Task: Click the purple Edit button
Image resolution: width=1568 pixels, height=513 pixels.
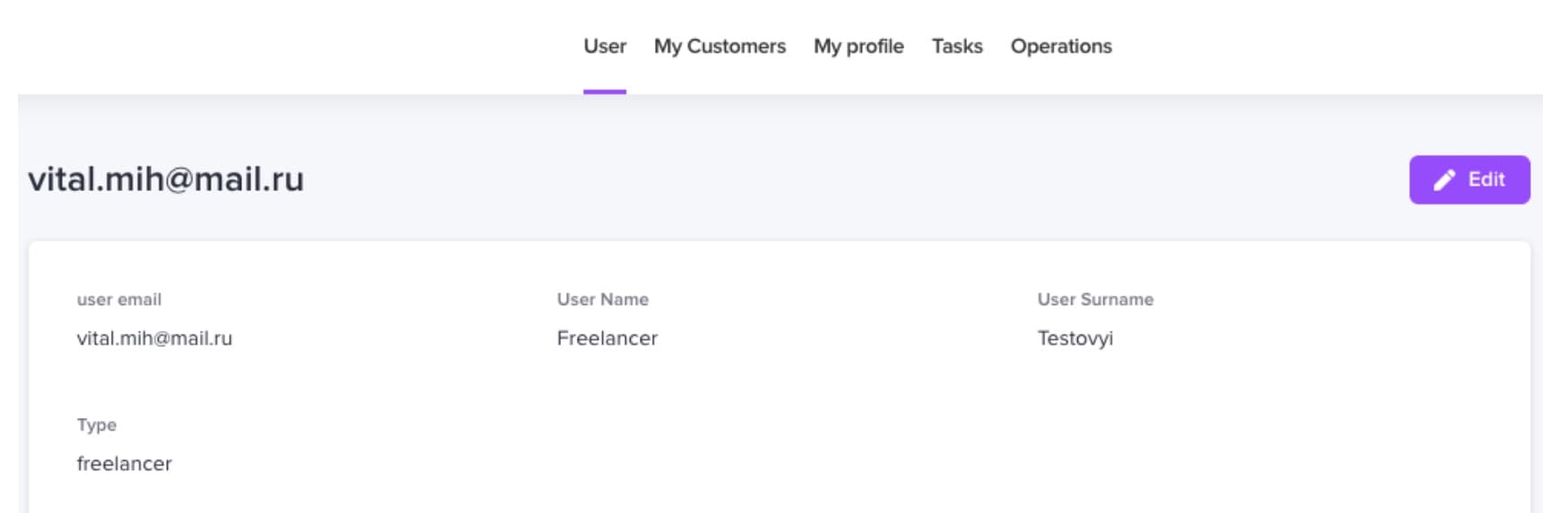Action: coord(1469,179)
